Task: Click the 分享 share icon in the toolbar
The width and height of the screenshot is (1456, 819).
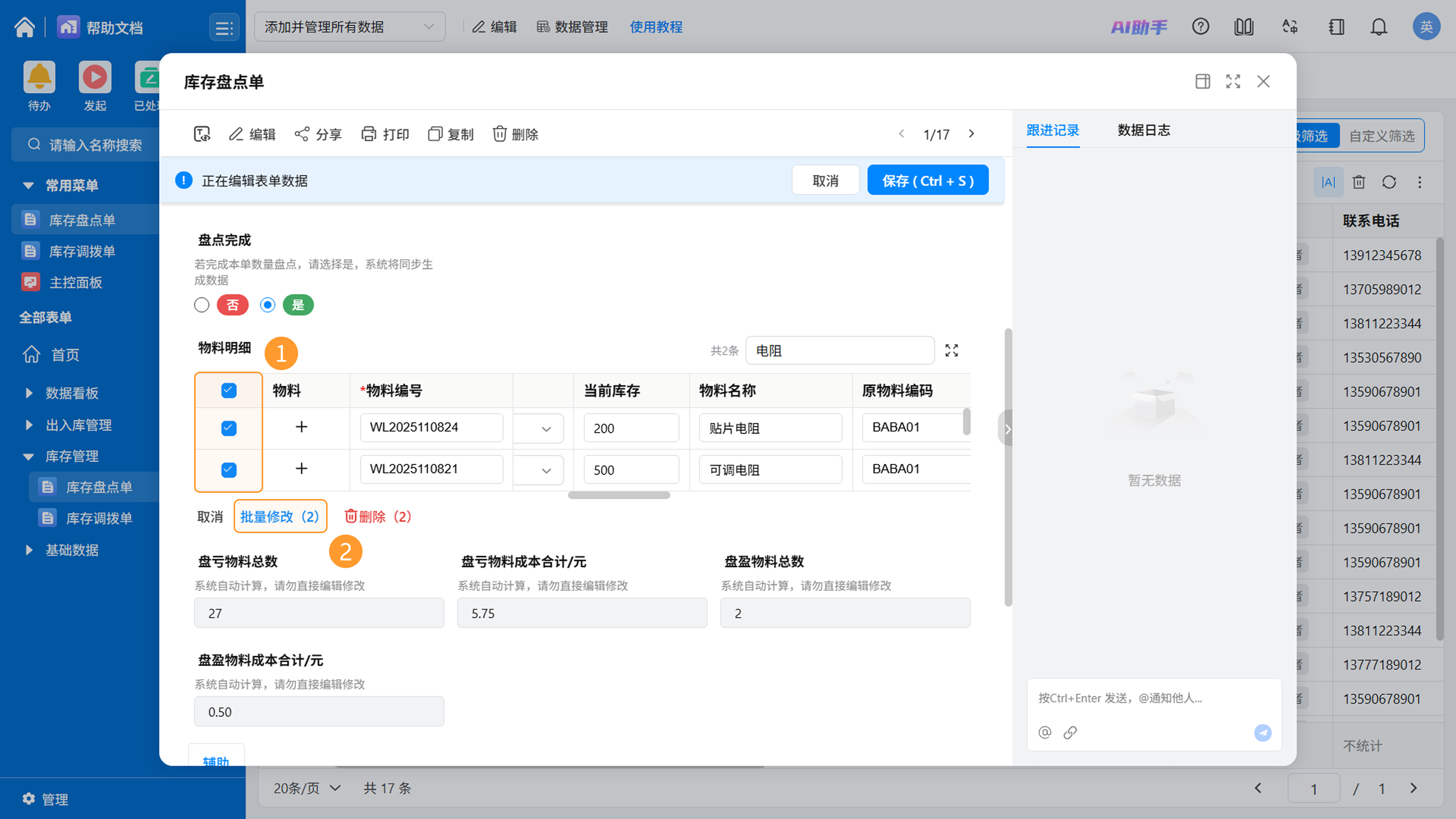Action: tap(302, 134)
